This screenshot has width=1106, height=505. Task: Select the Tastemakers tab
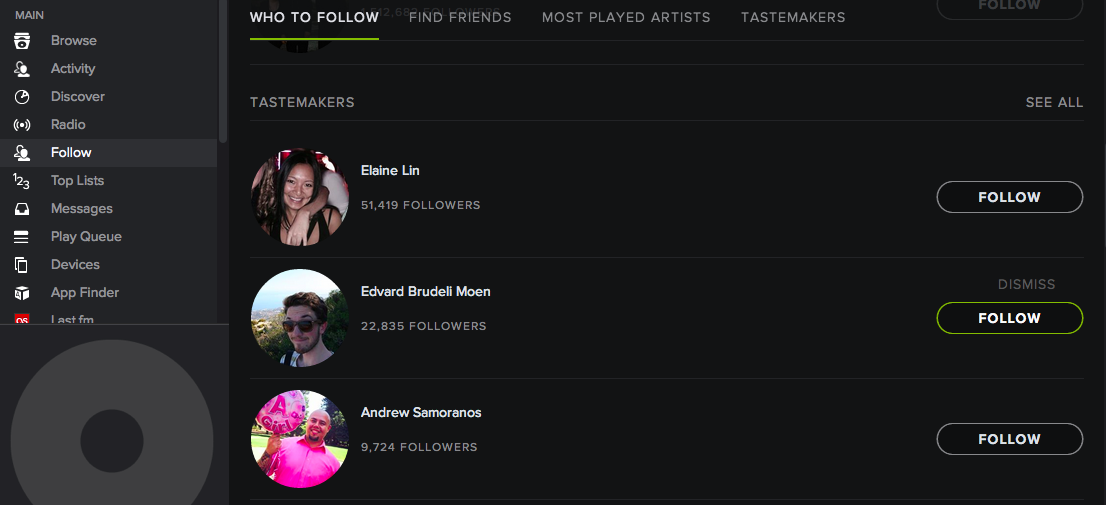793,17
